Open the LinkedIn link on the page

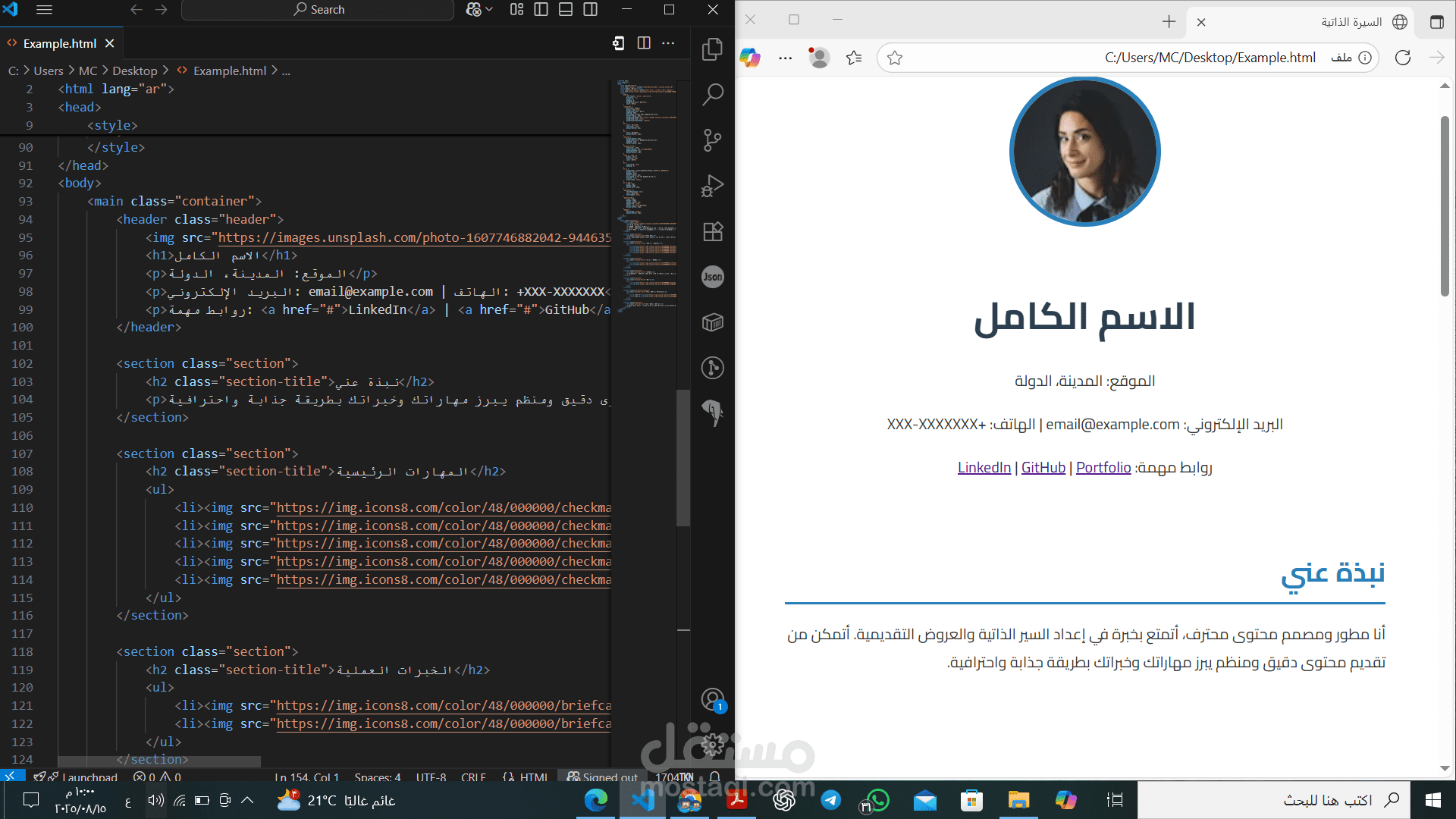point(984,467)
